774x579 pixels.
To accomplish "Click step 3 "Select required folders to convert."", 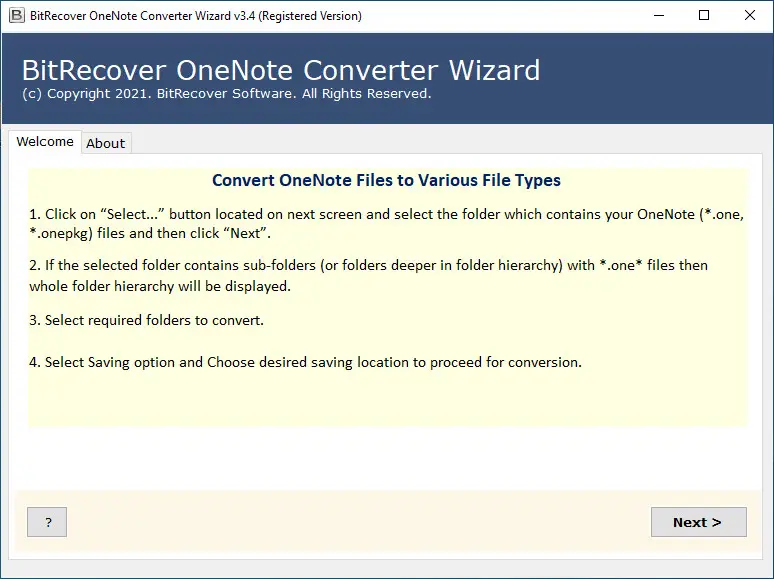I will click(x=147, y=320).
